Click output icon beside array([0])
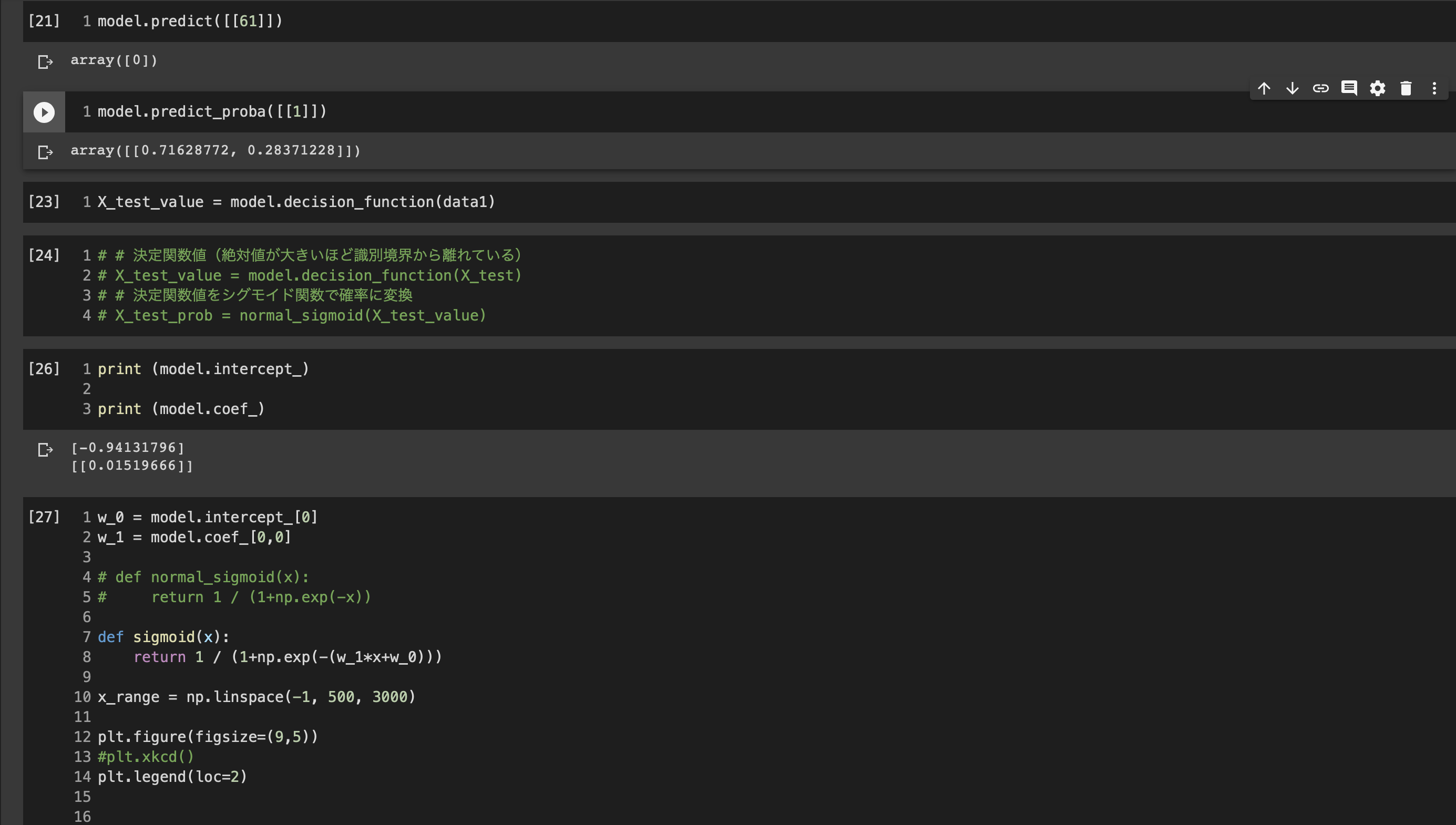The height and width of the screenshot is (825, 1456). (x=45, y=62)
